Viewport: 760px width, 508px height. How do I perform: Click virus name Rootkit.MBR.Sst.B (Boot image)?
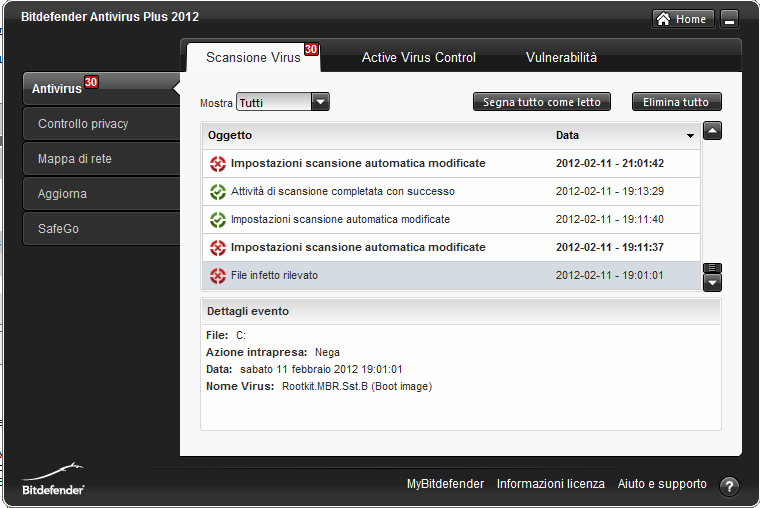point(357,386)
